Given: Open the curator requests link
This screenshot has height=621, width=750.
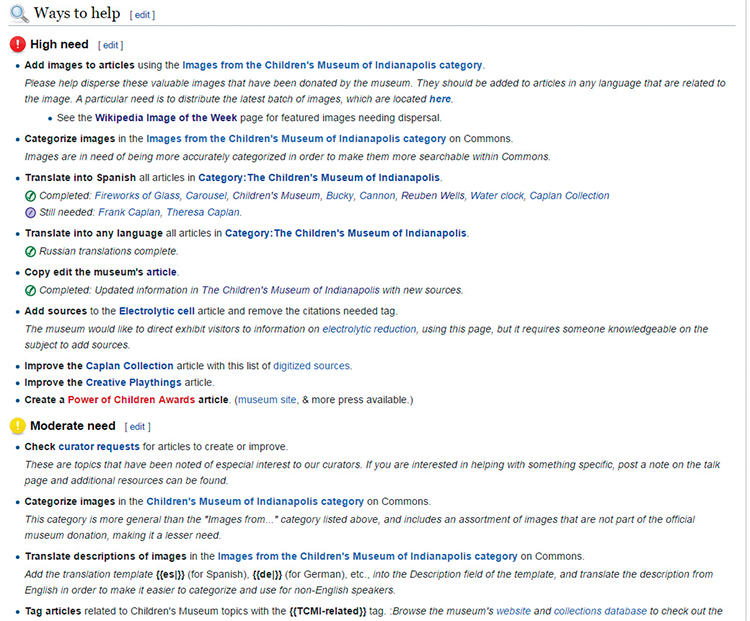Looking at the screenshot, I should click(x=99, y=447).
